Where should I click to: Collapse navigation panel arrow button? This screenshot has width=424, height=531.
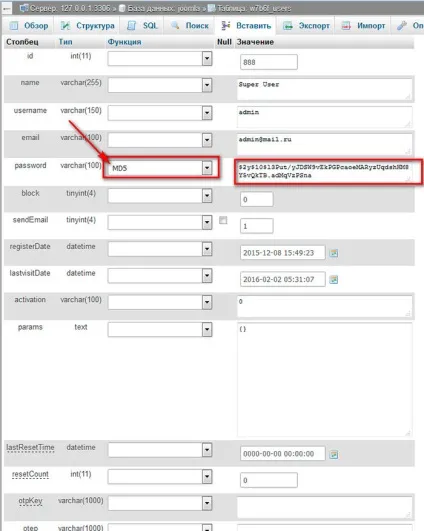coord(7,8)
